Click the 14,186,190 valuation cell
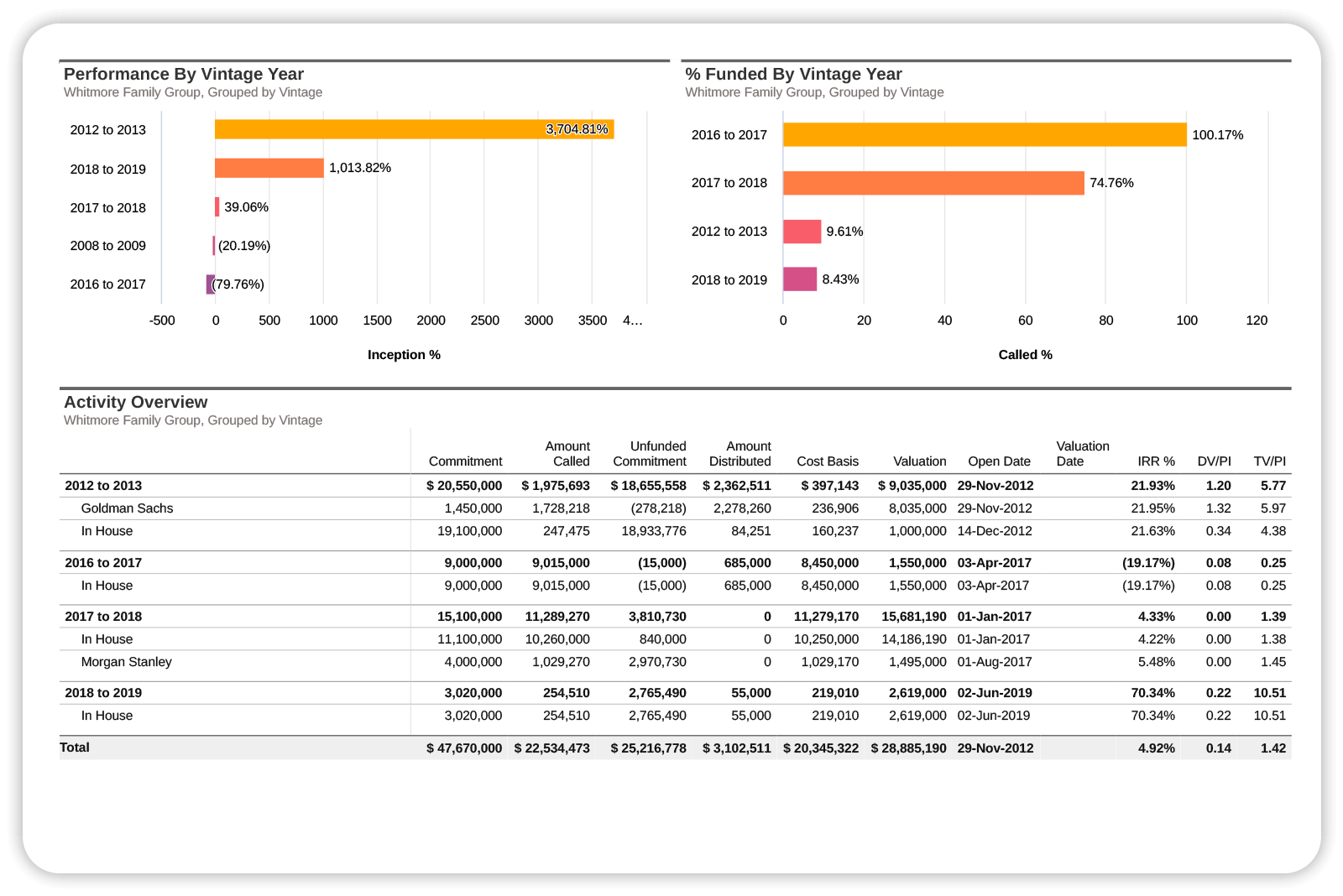The image size is (1343, 896). [x=914, y=639]
